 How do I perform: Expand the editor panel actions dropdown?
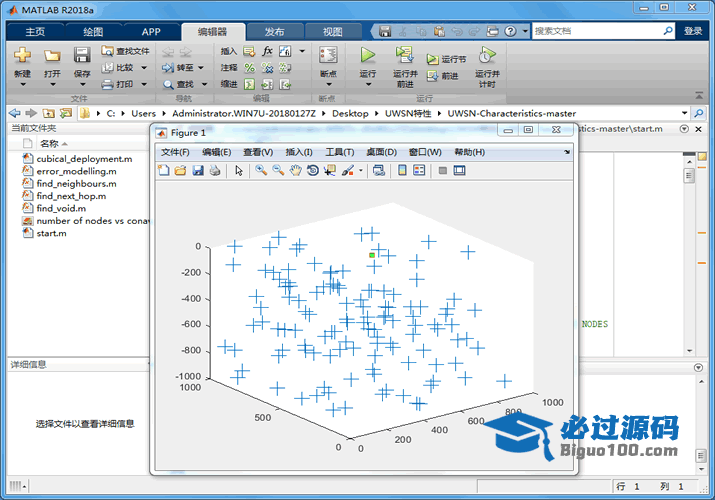click(684, 129)
